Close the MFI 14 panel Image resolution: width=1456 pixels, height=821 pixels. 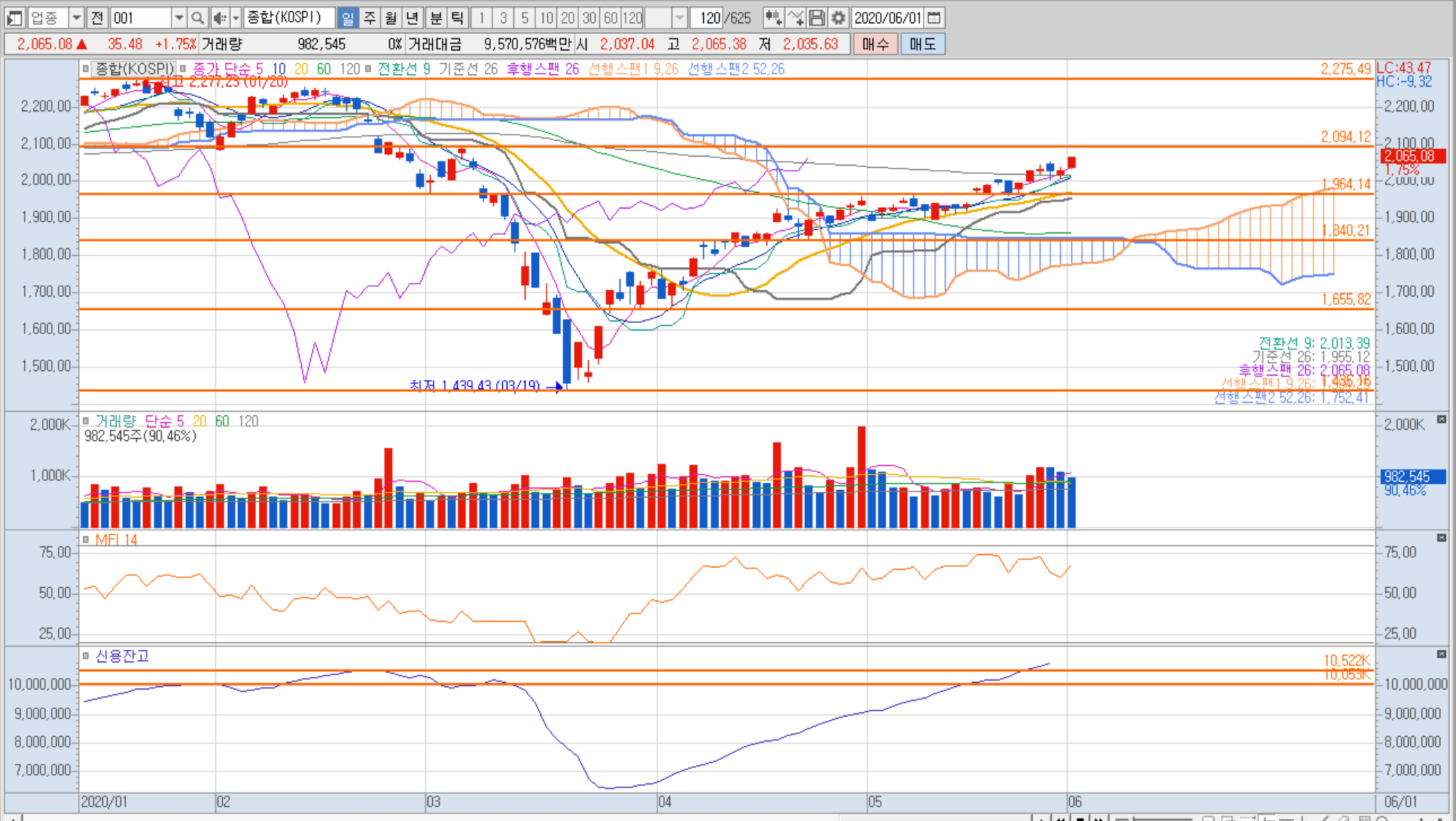[x=1441, y=537]
